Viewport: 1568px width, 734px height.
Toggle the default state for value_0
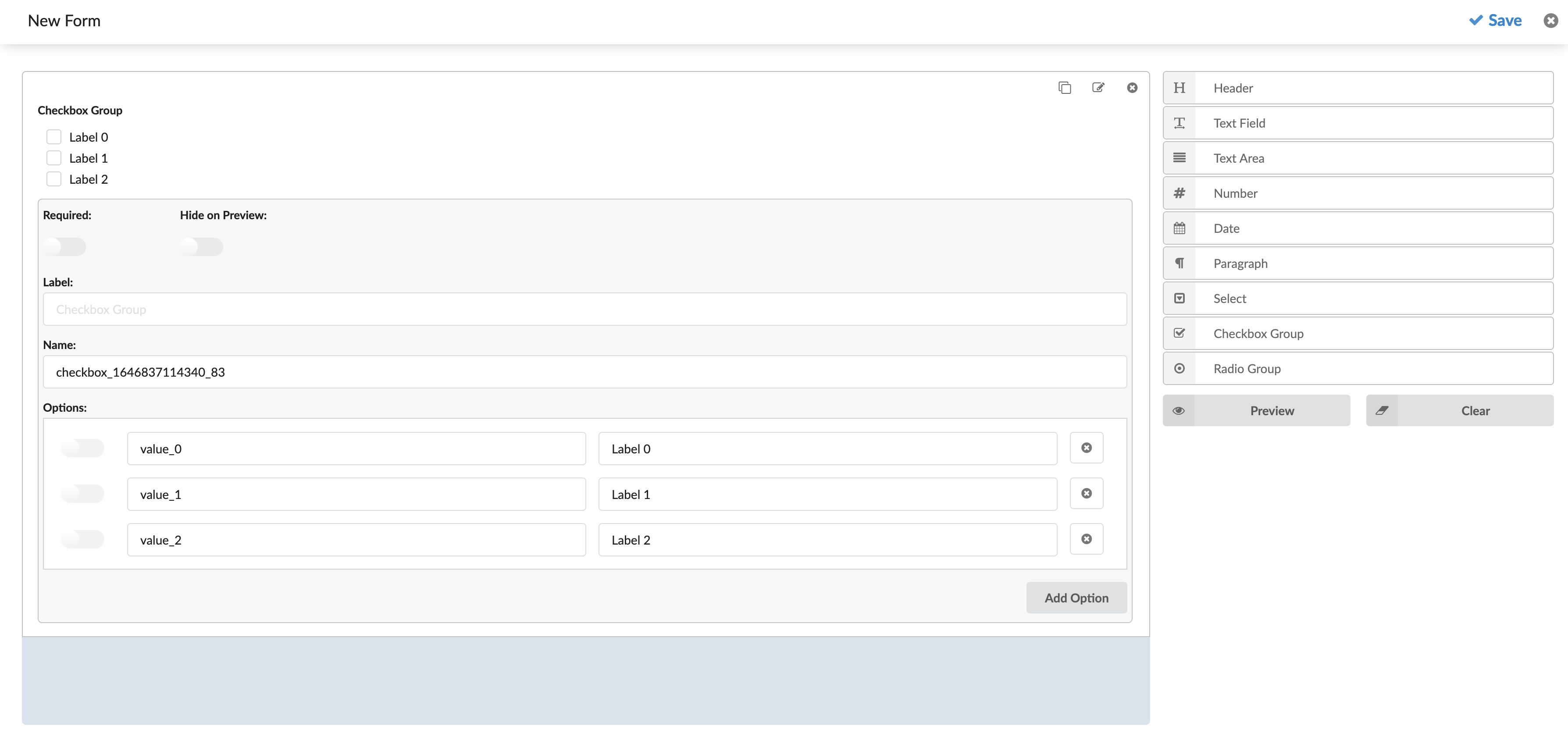coord(83,447)
